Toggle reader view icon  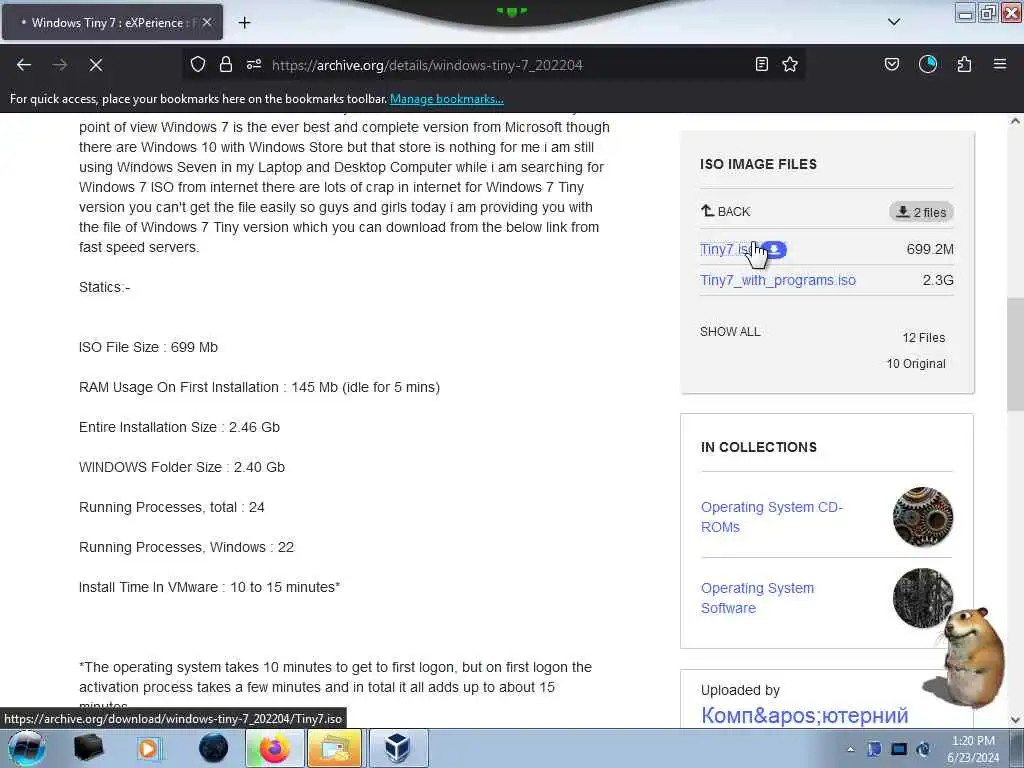tap(761, 64)
